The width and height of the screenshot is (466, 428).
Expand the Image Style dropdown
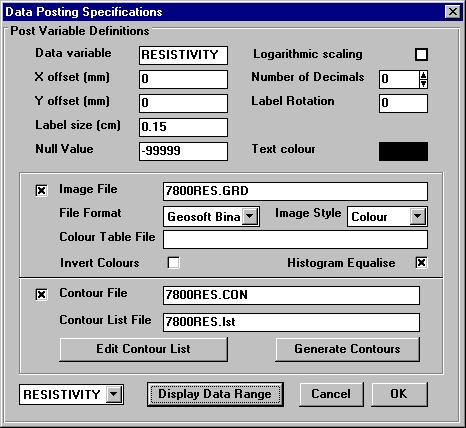[x=418, y=217]
